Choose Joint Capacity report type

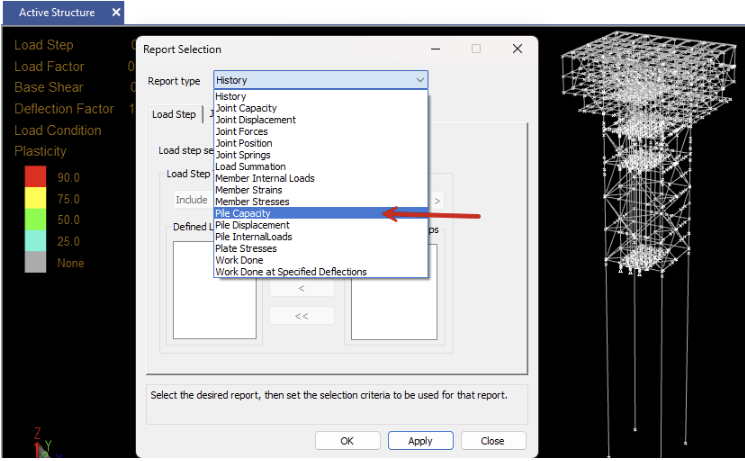pyautogui.click(x=321, y=108)
